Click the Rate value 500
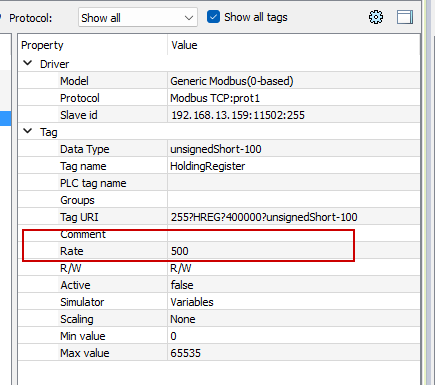Viewport: 435px width, 385px height. (180, 251)
